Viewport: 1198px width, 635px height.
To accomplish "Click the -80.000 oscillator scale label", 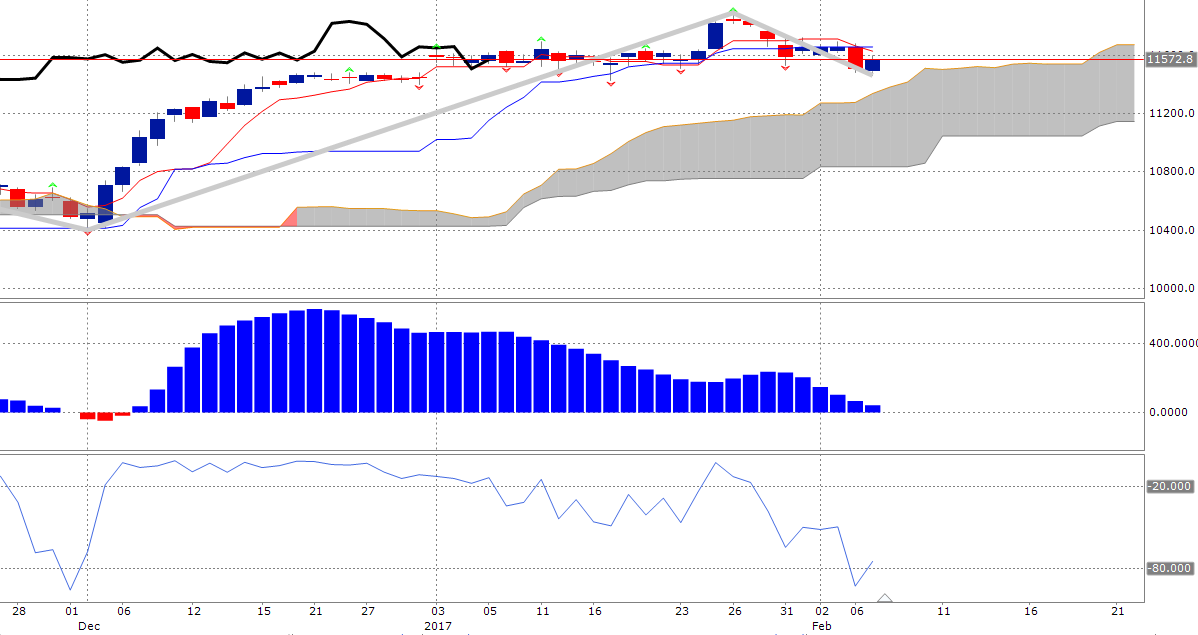I will [x=1170, y=568].
